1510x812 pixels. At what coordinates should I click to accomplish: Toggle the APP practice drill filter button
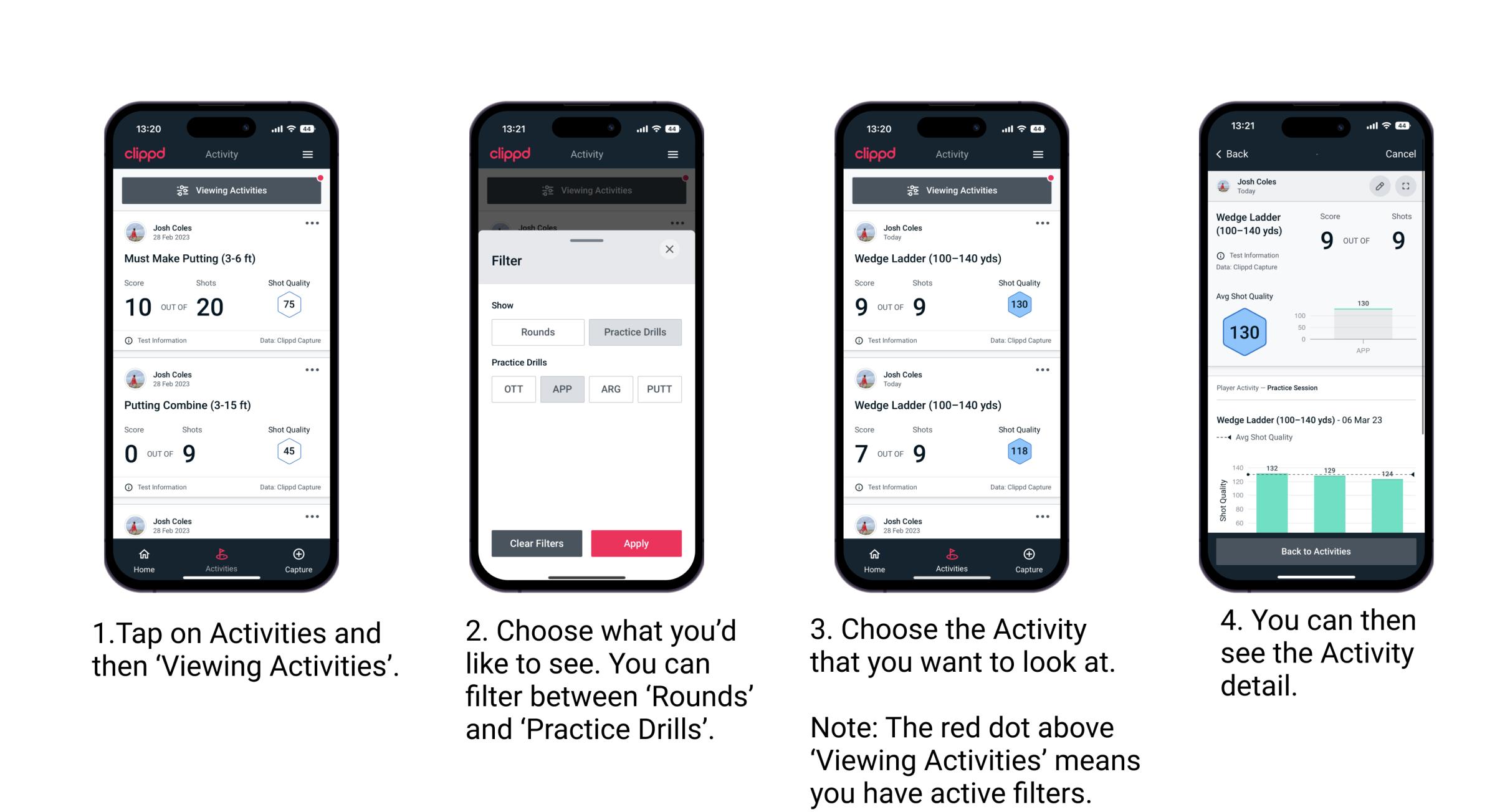click(560, 388)
